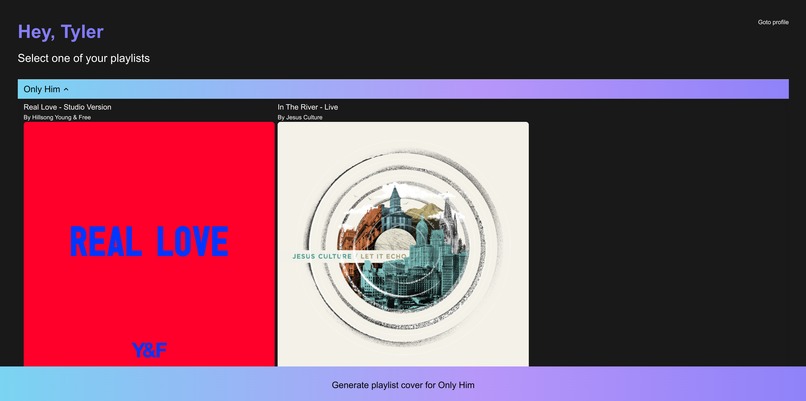Open the Goto profile link
The image size is (806, 401).
point(773,22)
